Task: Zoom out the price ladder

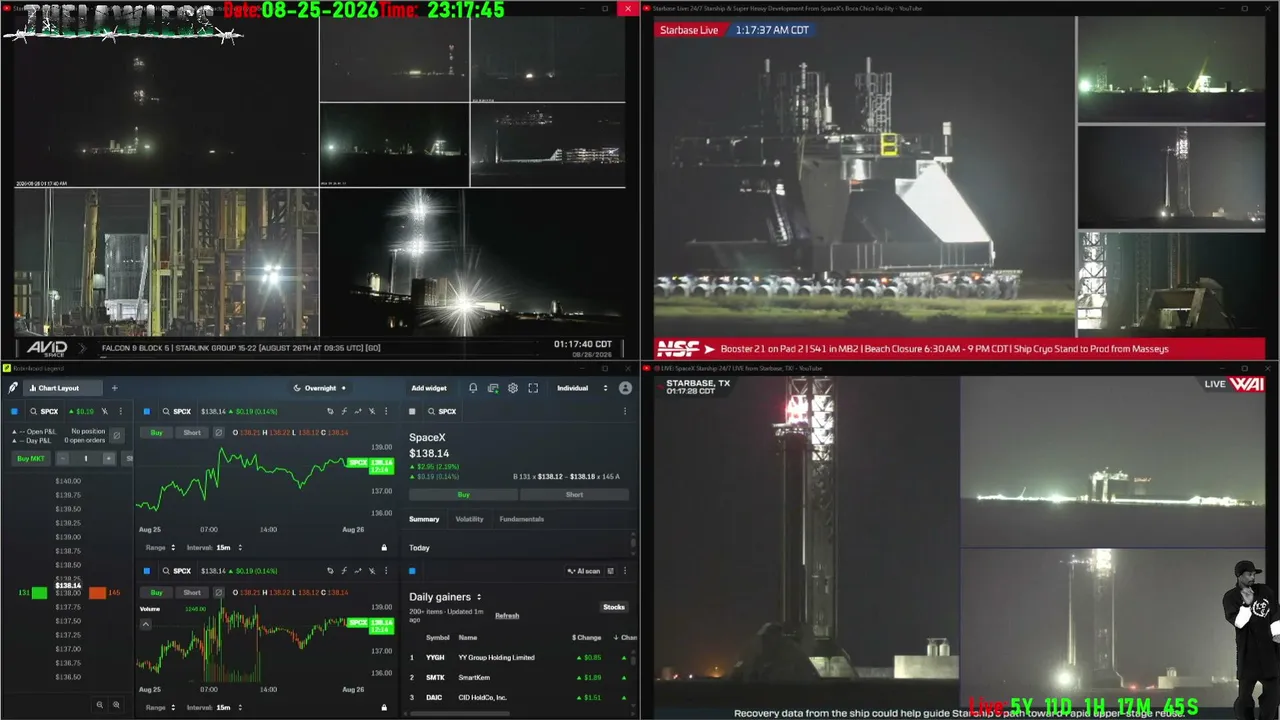Action: (99, 705)
